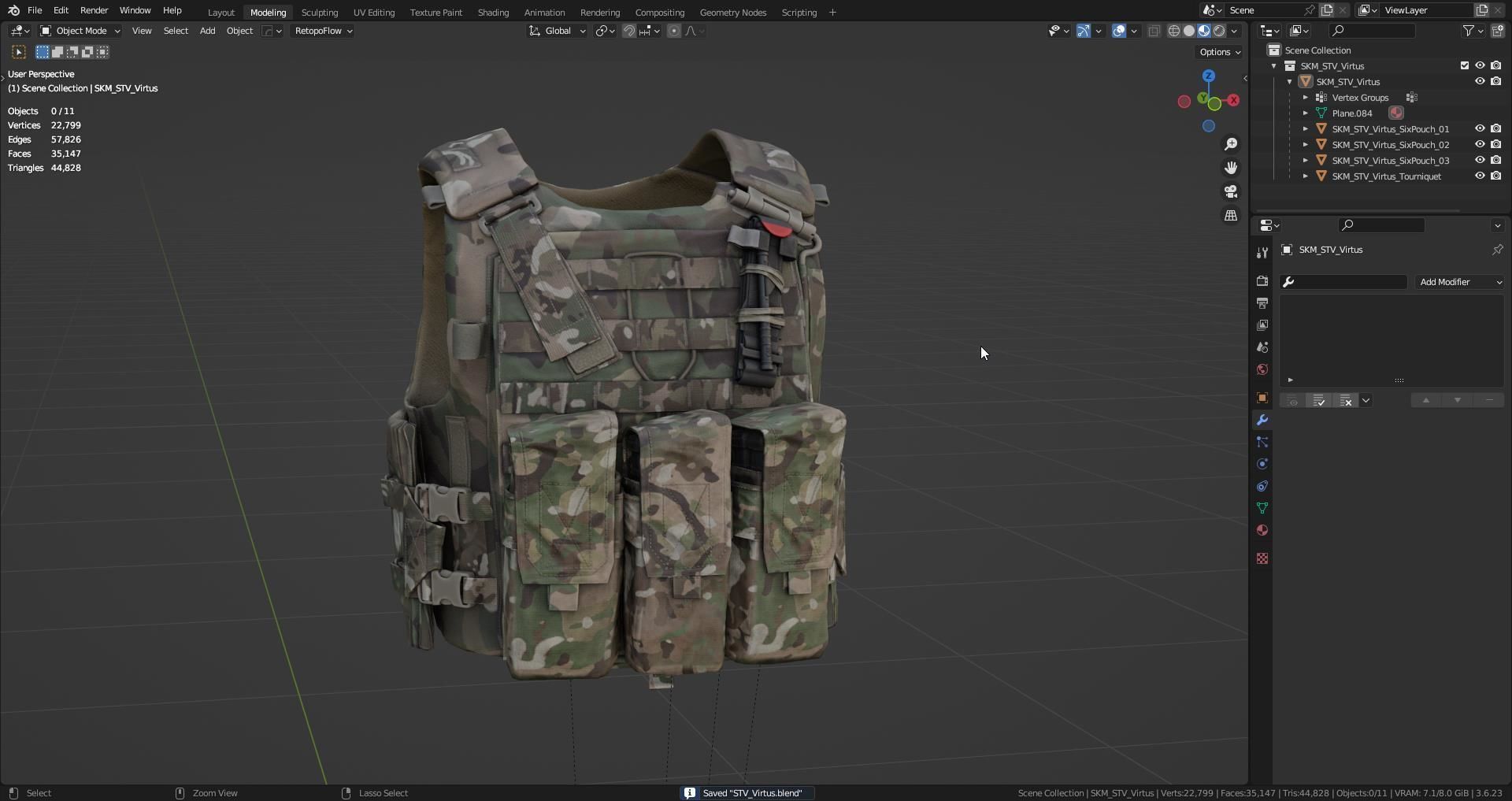Image resolution: width=1512 pixels, height=801 pixels.
Task: Click the outliner search field
Action: pyautogui.click(x=1372, y=31)
